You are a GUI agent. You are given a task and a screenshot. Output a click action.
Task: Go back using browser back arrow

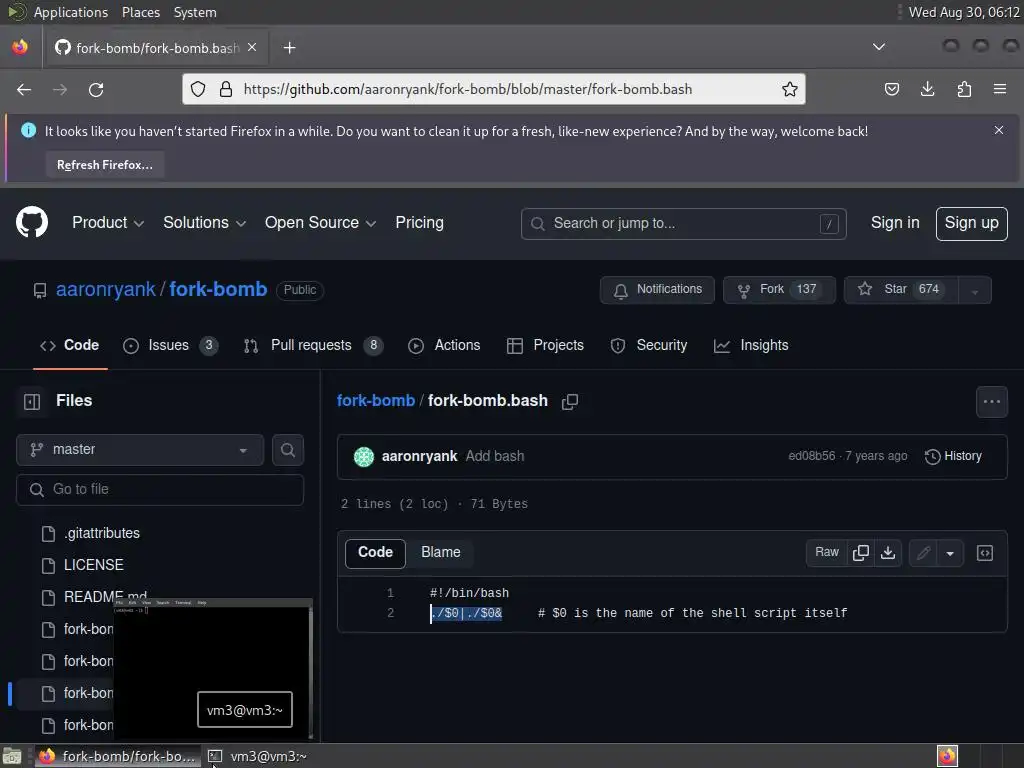tap(24, 89)
